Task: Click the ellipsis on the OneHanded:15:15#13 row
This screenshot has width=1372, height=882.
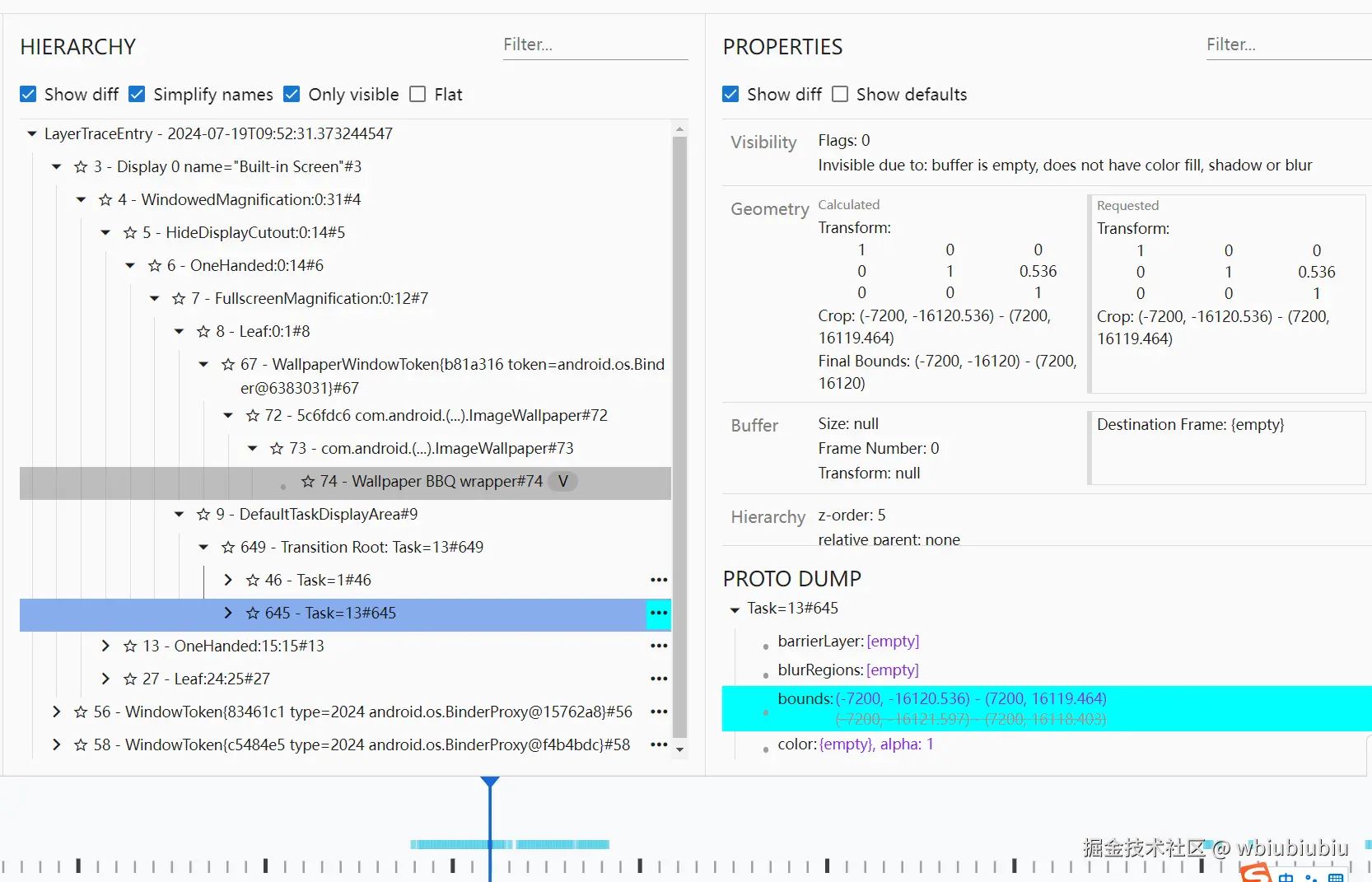Action: (x=659, y=646)
